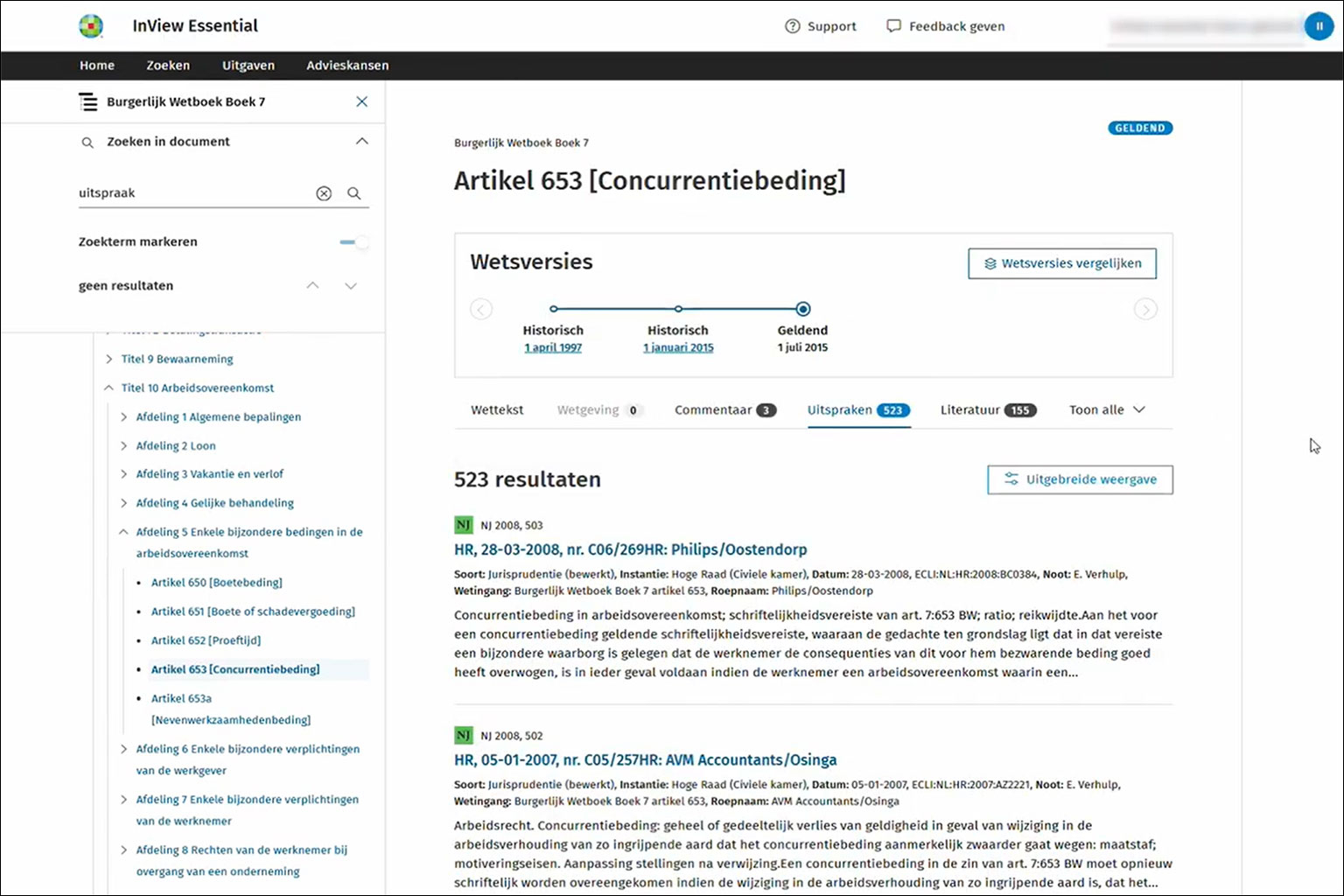Open HR 28-03-2008 Philips/Oostendorp ruling

(x=630, y=549)
